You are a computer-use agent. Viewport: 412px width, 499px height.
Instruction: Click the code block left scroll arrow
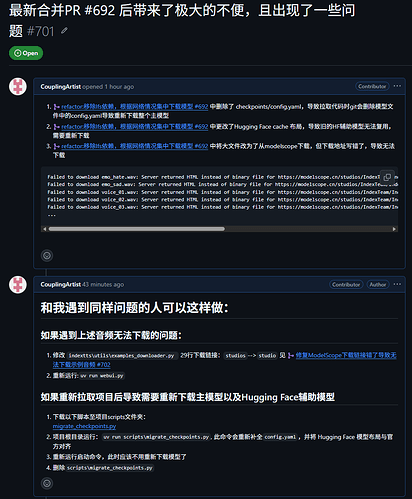coord(45,229)
